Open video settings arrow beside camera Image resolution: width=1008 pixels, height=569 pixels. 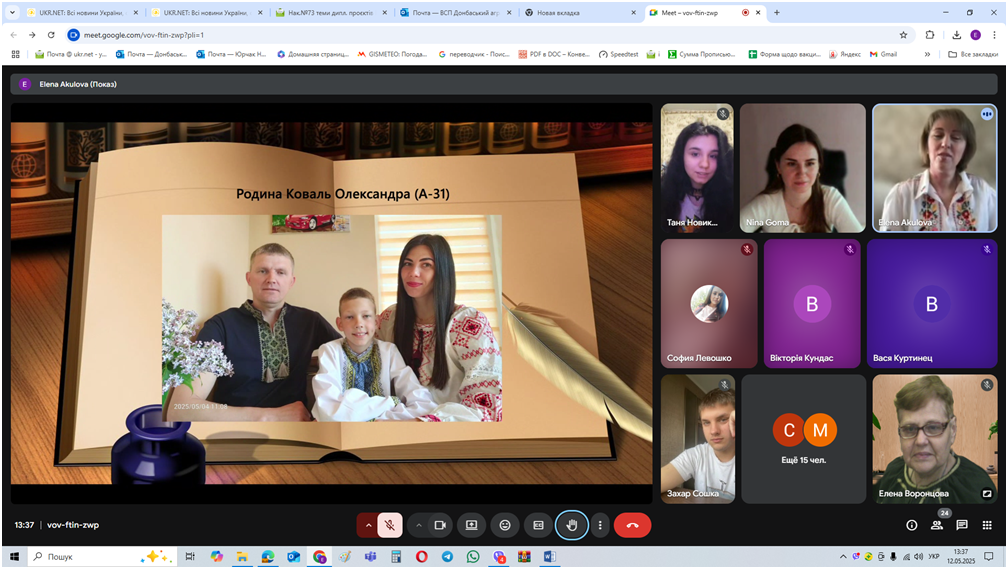[418, 525]
